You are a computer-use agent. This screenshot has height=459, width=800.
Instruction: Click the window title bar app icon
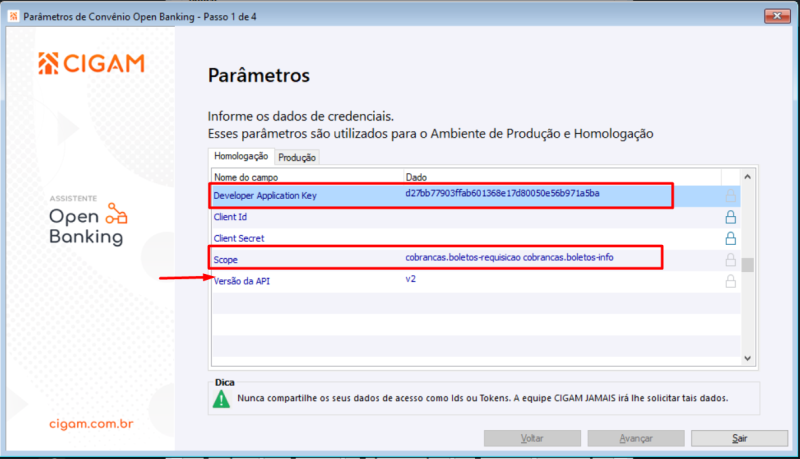(x=13, y=16)
